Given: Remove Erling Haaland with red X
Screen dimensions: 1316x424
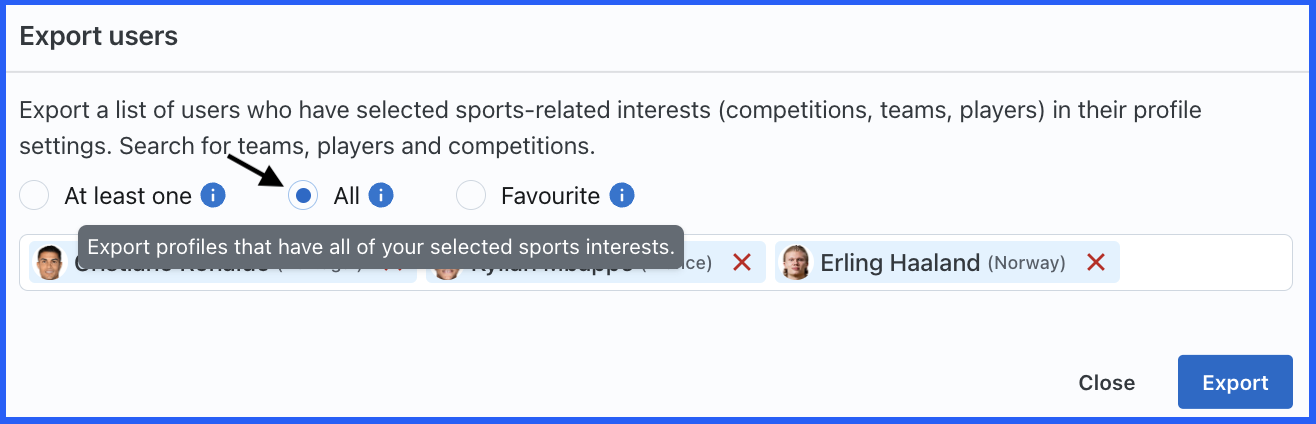Looking at the screenshot, I should point(1096,263).
